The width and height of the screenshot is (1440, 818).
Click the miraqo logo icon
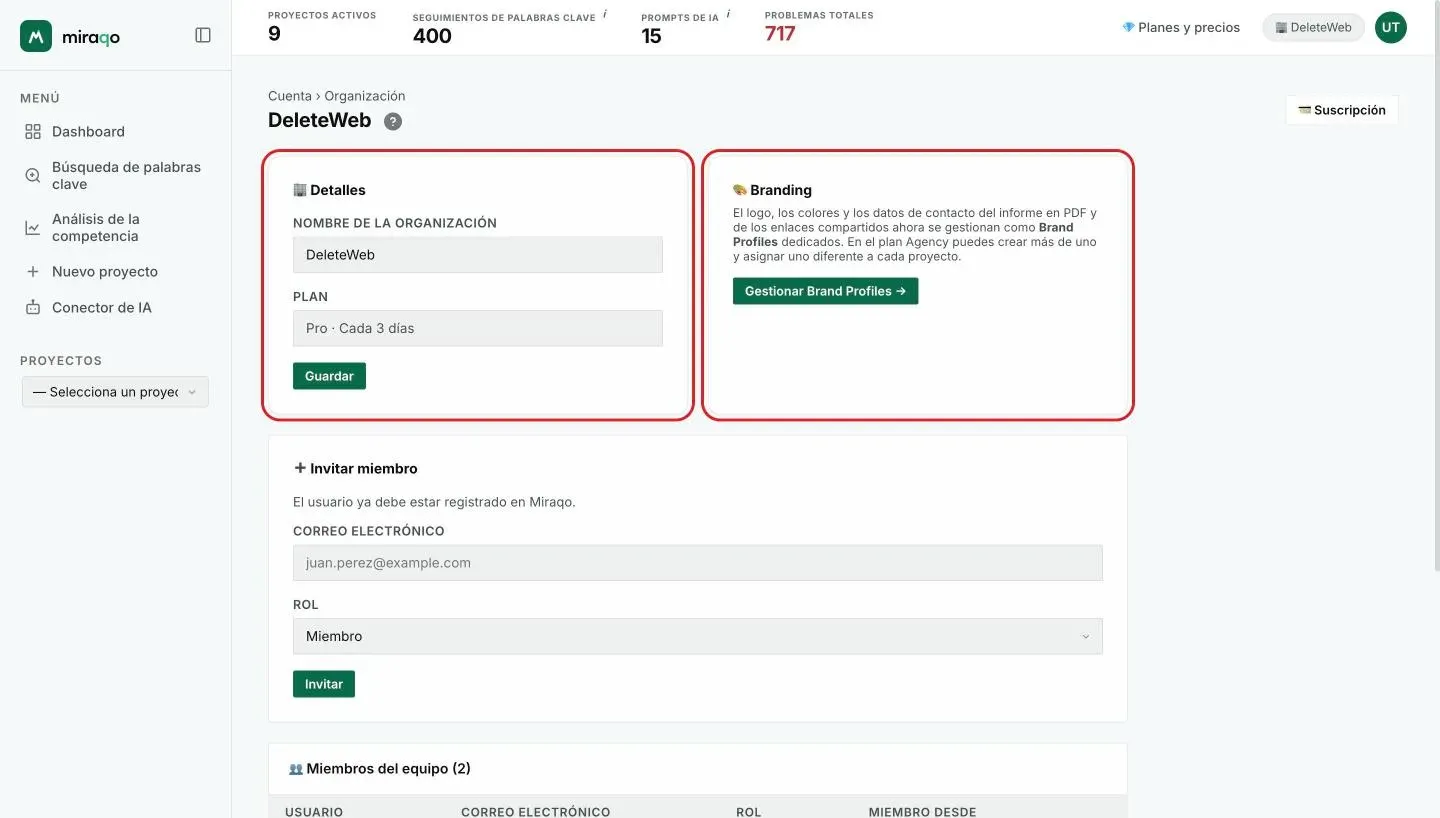pyautogui.click(x=36, y=36)
